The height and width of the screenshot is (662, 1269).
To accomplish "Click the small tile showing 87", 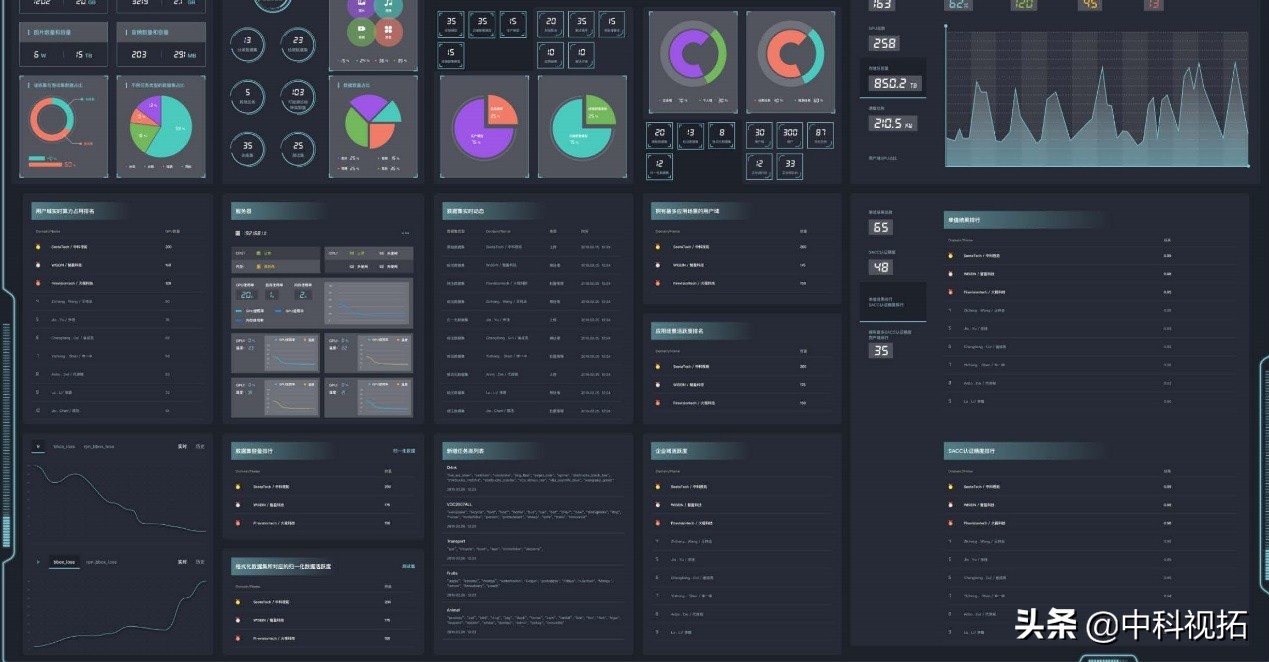I will click(x=820, y=134).
